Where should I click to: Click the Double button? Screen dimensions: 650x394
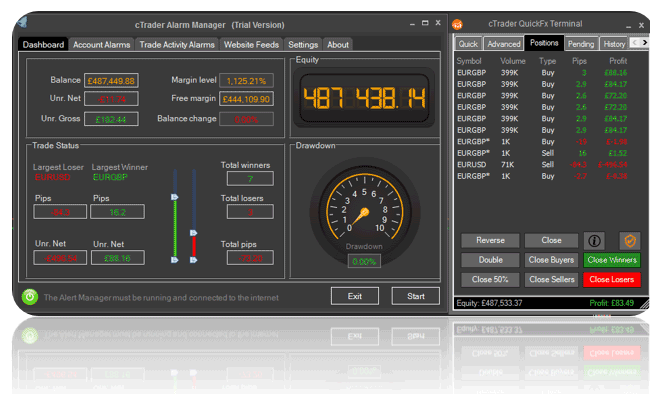point(490,260)
